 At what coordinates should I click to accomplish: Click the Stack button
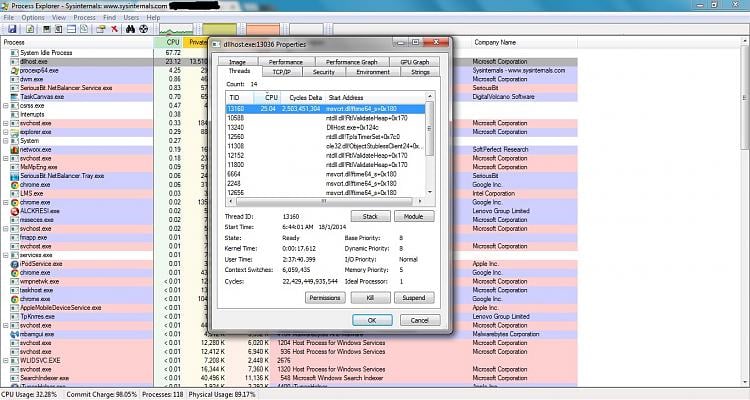pyautogui.click(x=370, y=216)
